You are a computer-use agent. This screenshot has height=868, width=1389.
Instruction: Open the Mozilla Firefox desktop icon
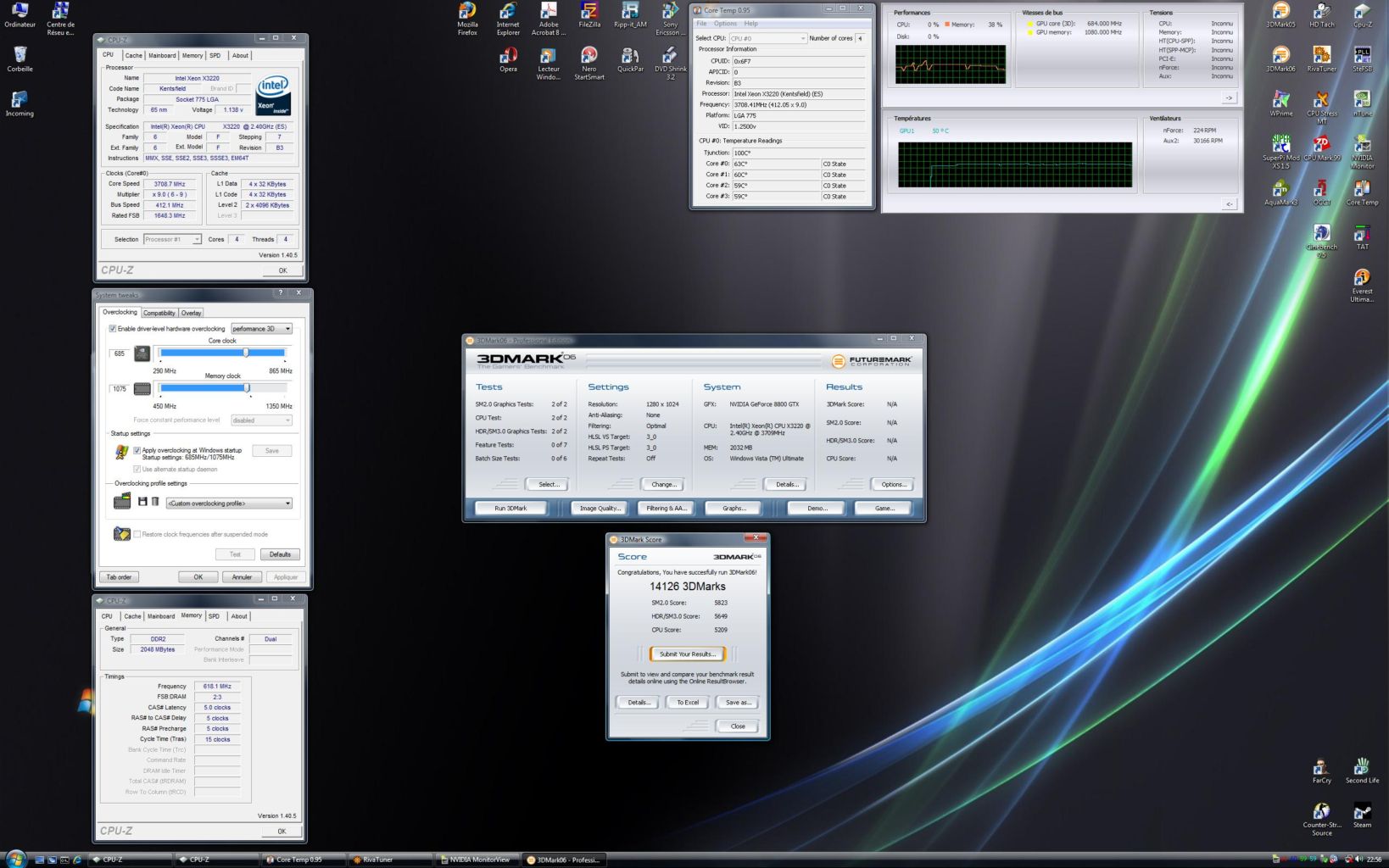coord(467,19)
